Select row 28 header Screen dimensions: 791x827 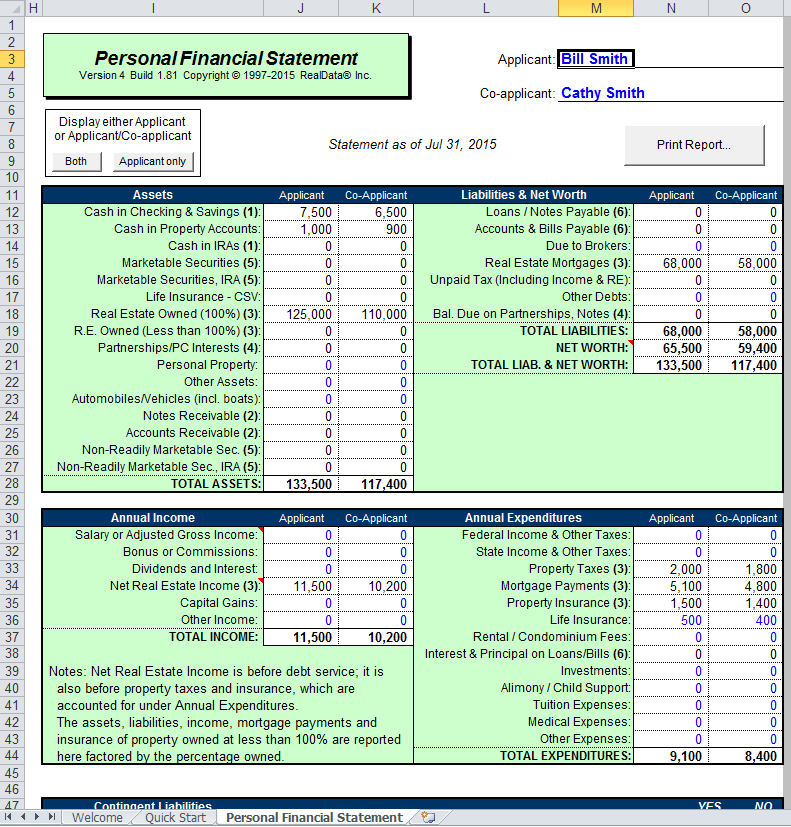pos(12,484)
